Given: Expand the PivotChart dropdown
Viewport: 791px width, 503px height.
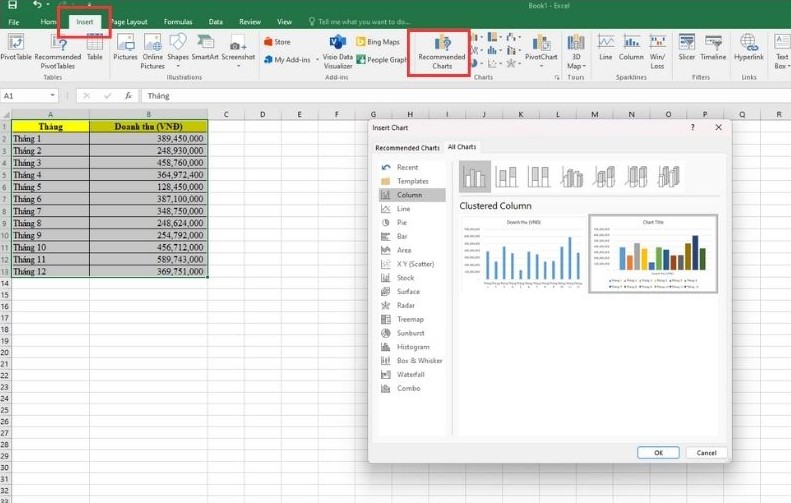Looking at the screenshot, I should click(541, 57).
